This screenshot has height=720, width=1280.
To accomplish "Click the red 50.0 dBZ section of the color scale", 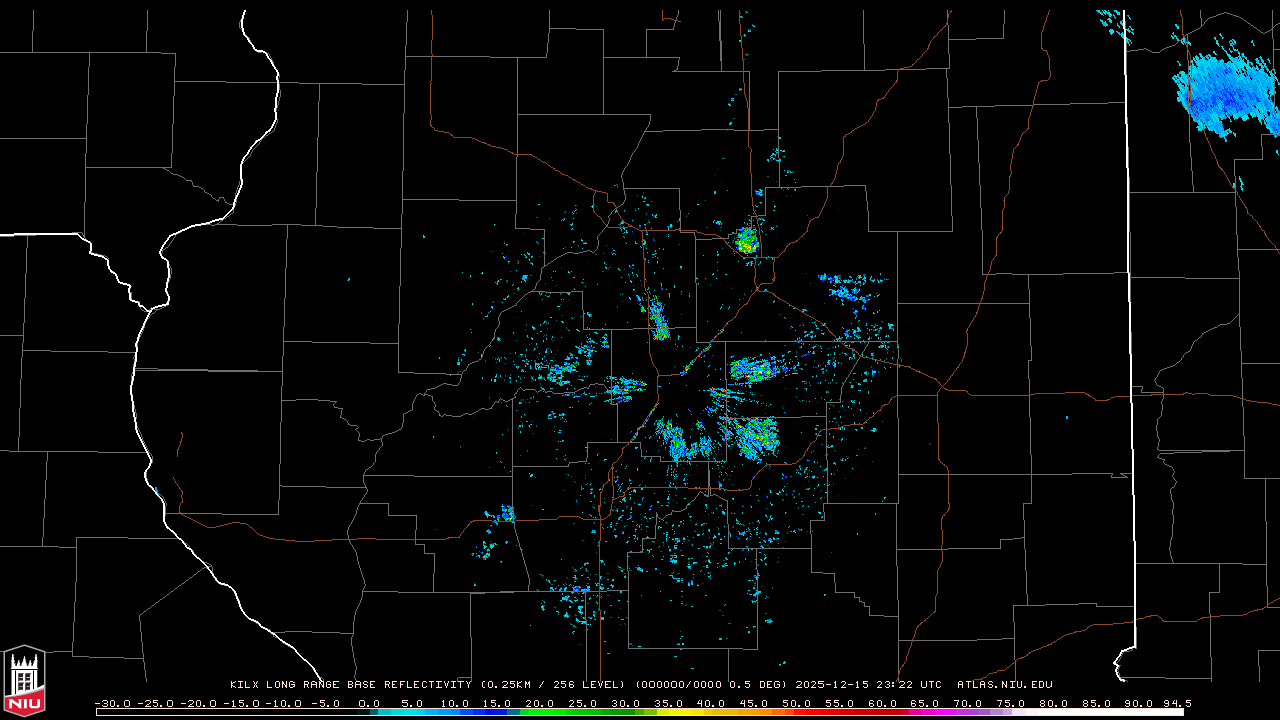I will (797, 712).
